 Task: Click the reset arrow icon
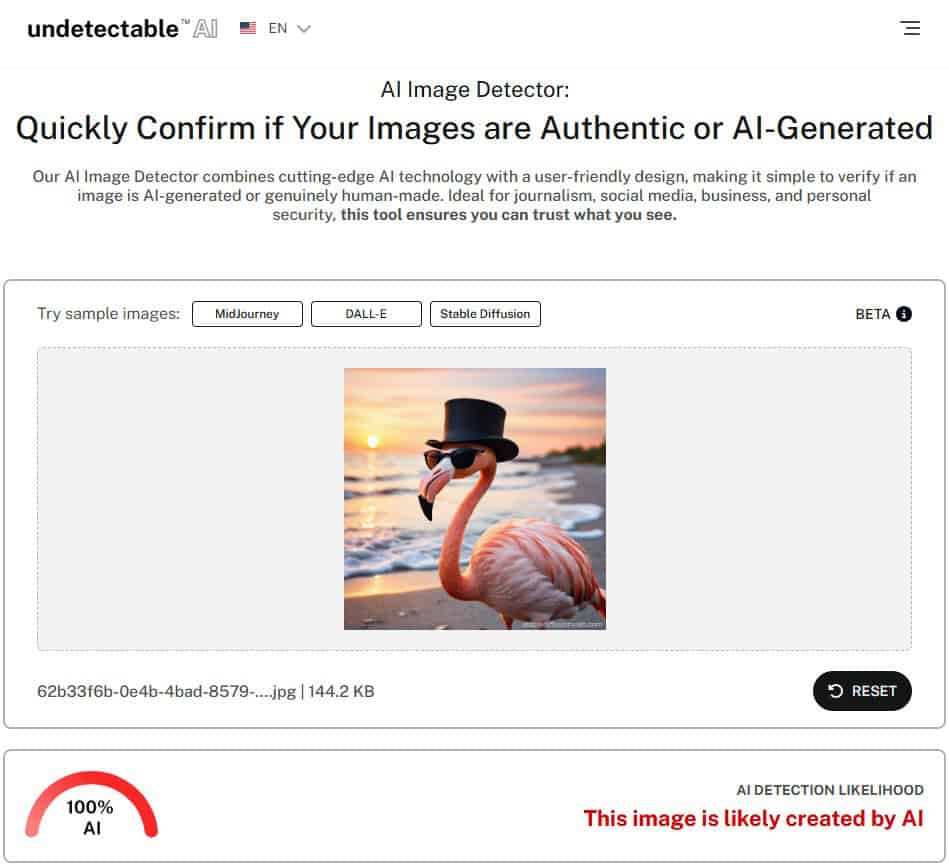point(835,691)
